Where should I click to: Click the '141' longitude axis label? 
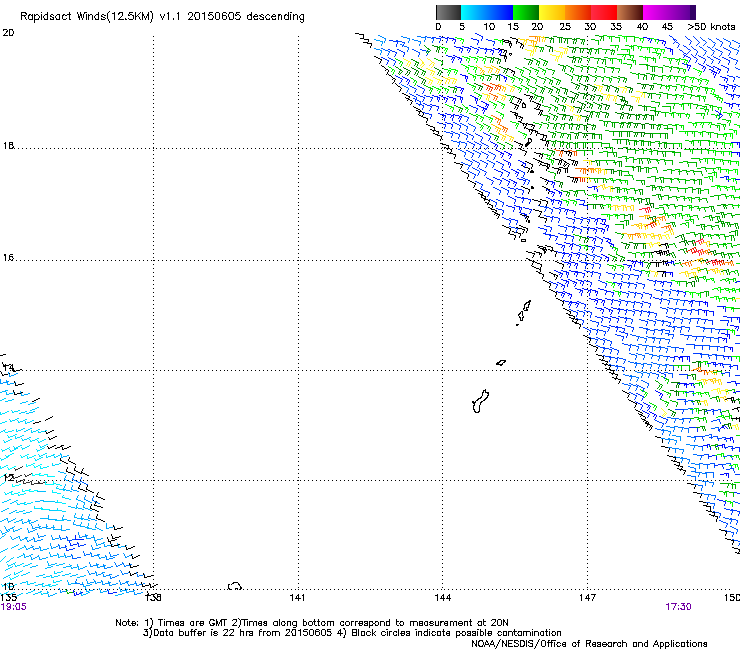pos(297,598)
